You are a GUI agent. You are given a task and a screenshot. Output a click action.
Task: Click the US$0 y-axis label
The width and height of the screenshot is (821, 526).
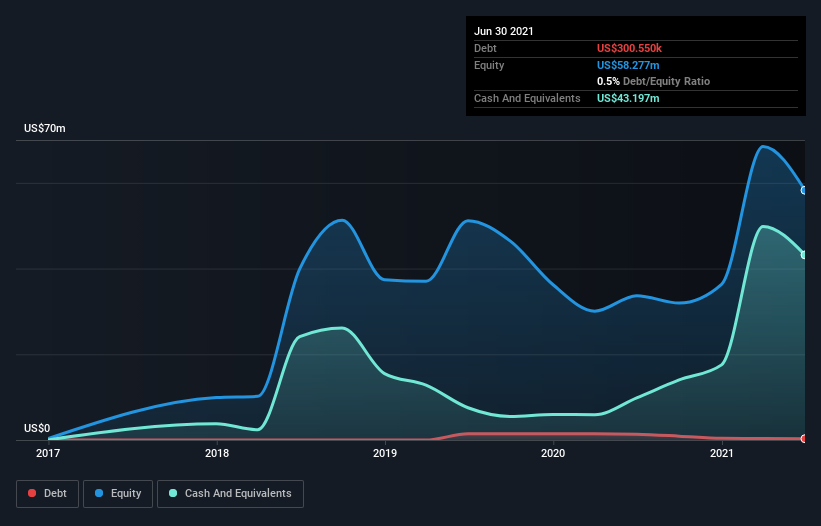point(37,428)
